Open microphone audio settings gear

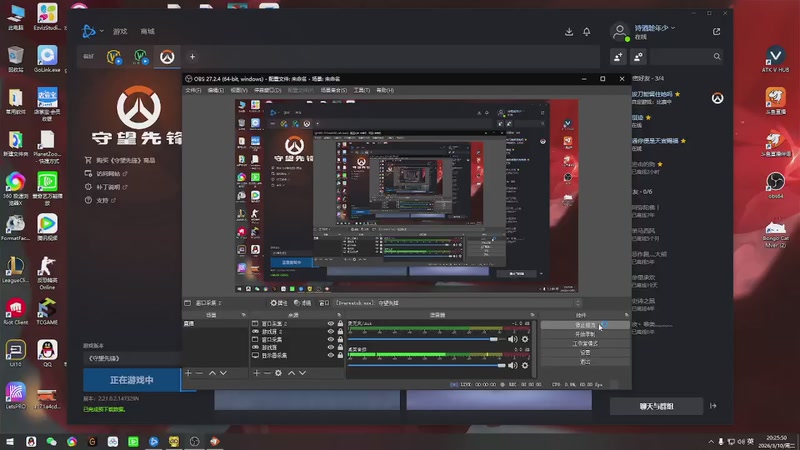point(525,339)
